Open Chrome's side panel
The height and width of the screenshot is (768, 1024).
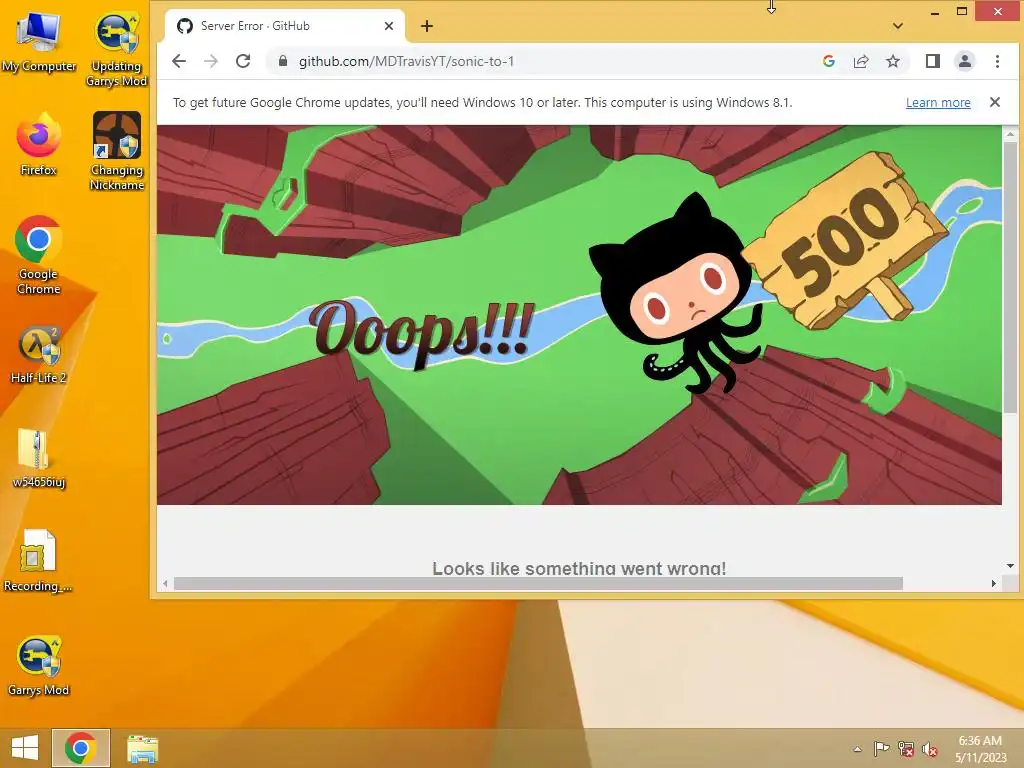[933, 61]
